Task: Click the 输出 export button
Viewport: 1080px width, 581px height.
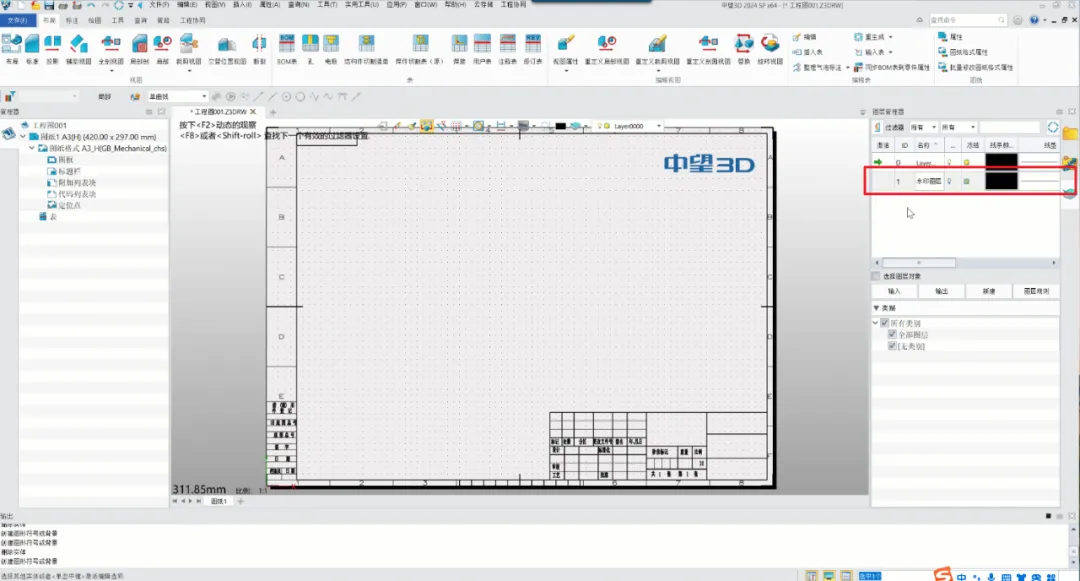Action: pos(941,291)
